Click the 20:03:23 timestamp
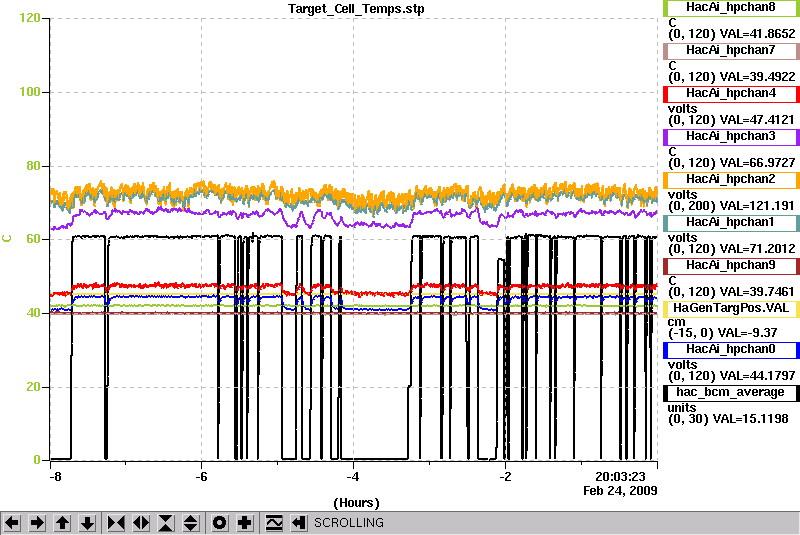This screenshot has width=800, height=535. coord(620,477)
